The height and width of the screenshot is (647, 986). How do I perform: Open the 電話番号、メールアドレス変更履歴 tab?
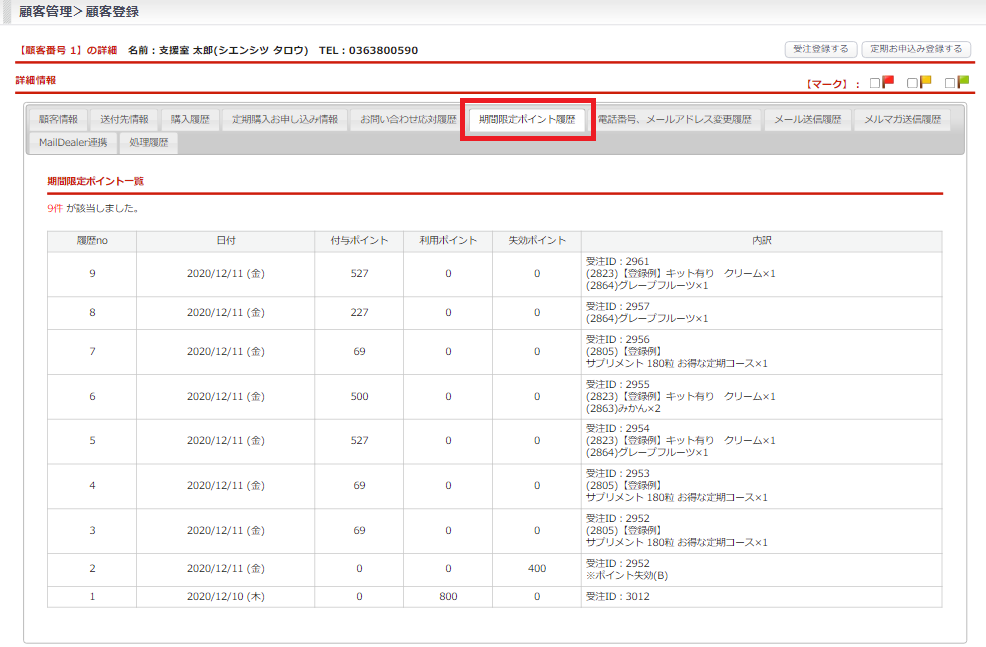[x=674, y=120]
